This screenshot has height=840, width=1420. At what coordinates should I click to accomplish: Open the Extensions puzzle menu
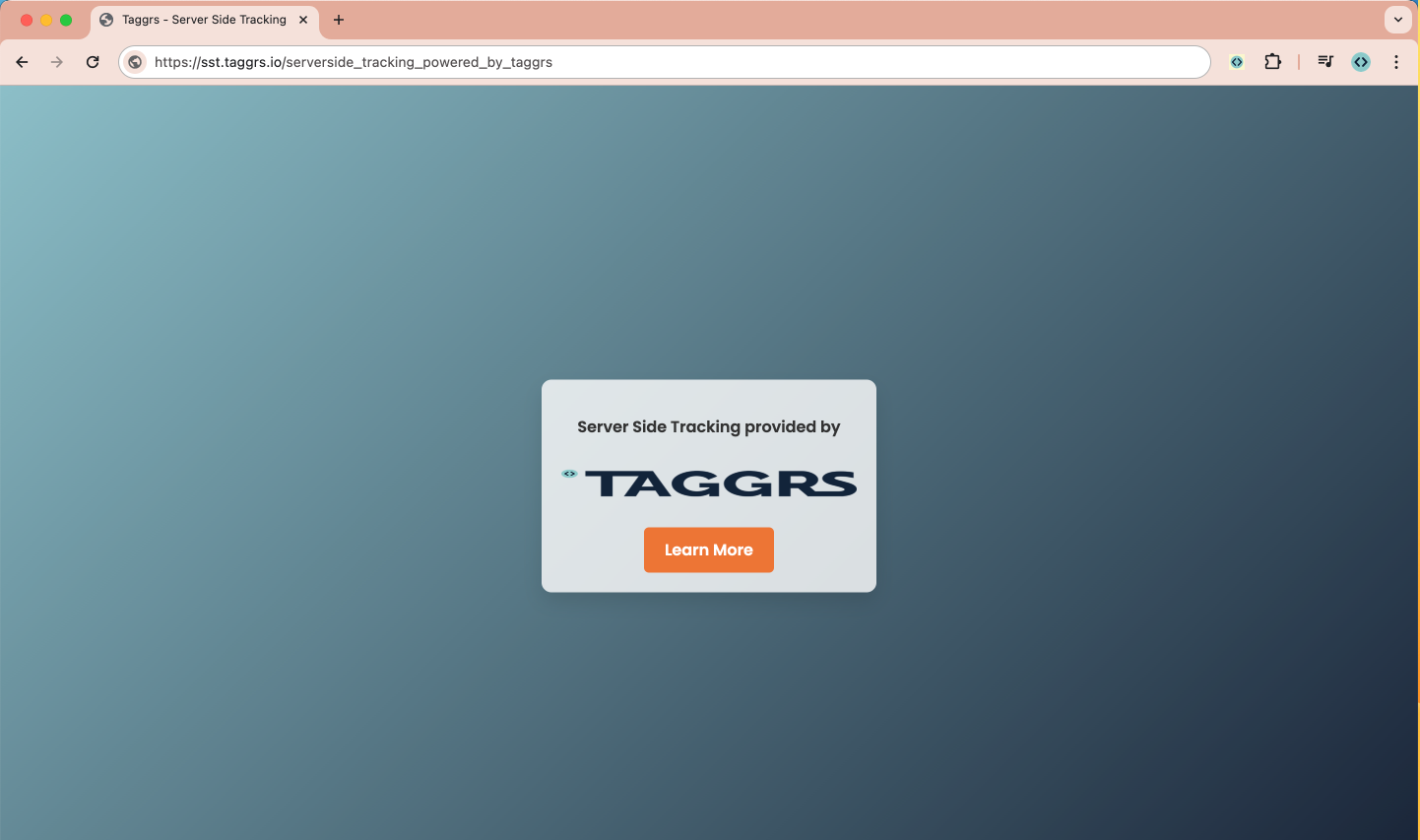tap(1273, 62)
